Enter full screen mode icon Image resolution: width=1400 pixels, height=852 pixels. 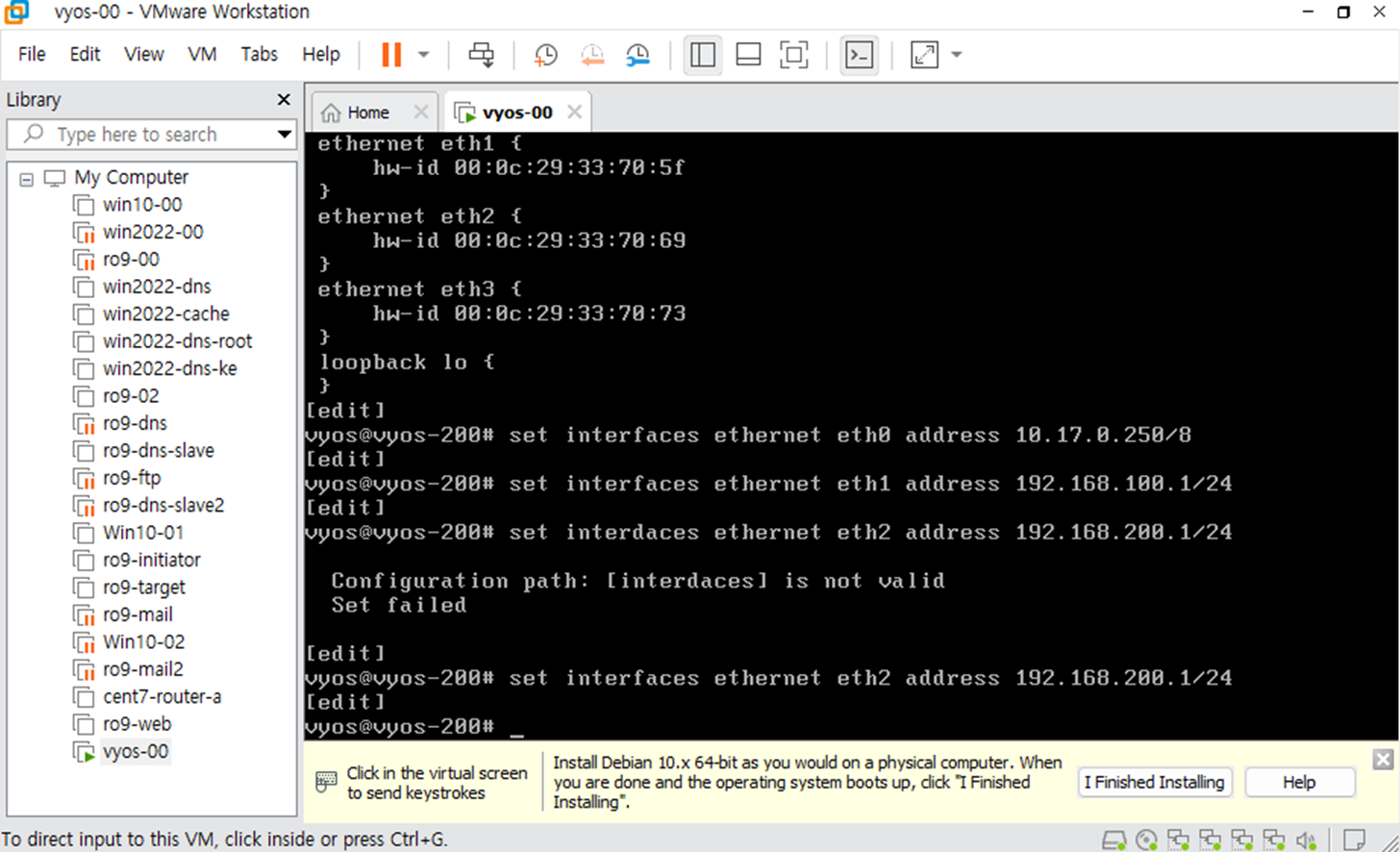coord(794,55)
